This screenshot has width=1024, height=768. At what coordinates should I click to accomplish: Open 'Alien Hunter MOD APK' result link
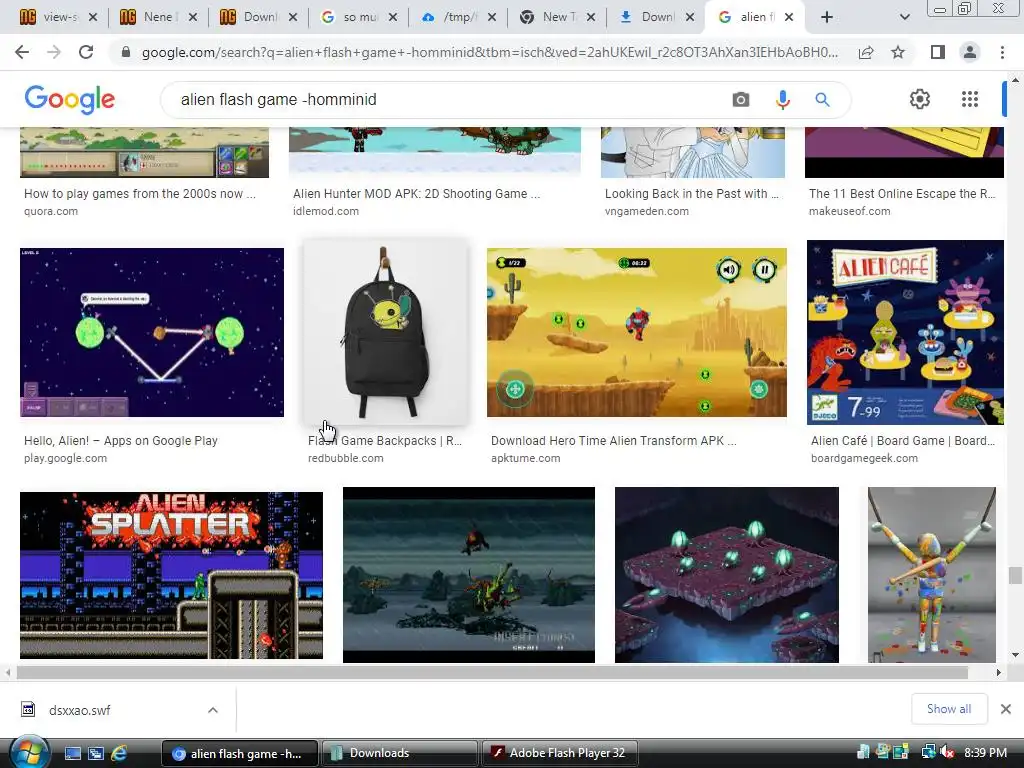[417, 193]
